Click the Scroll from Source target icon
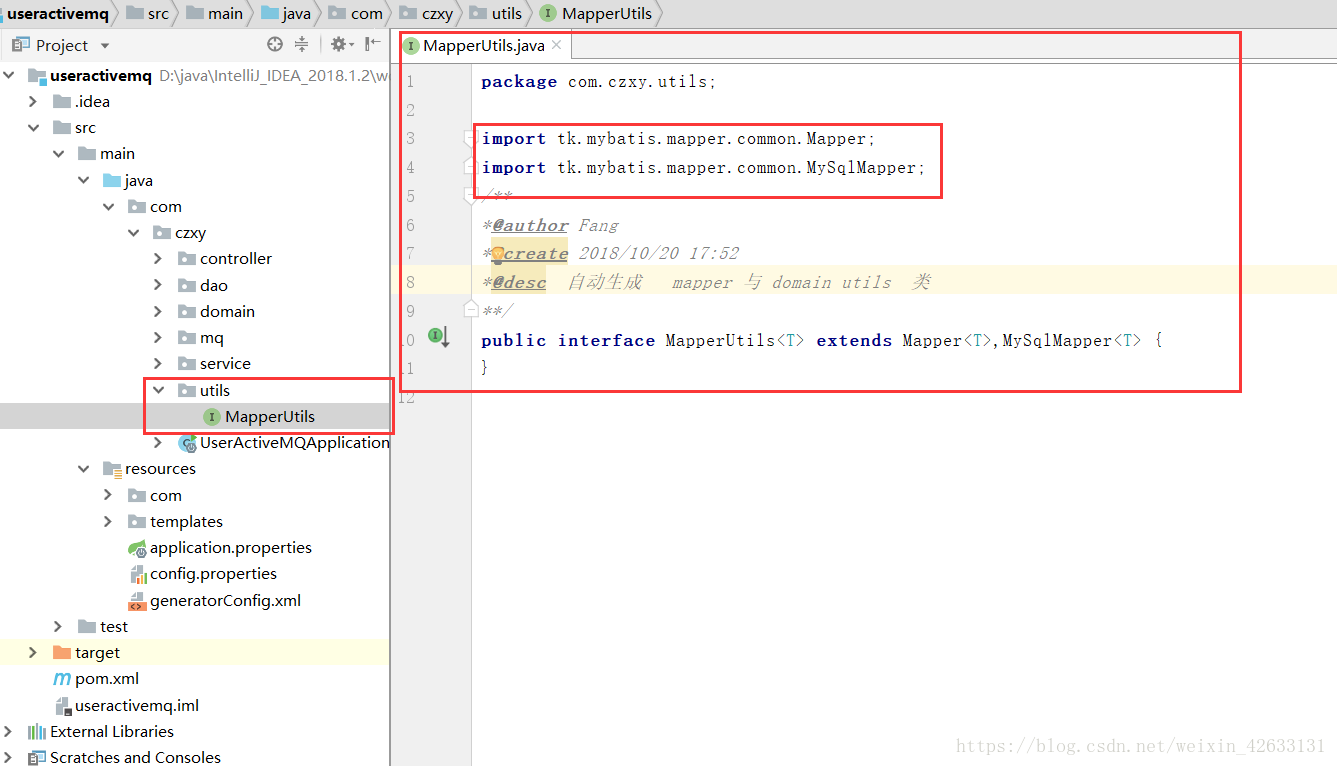This screenshot has width=1337, height=766. [x=275, y=44]
